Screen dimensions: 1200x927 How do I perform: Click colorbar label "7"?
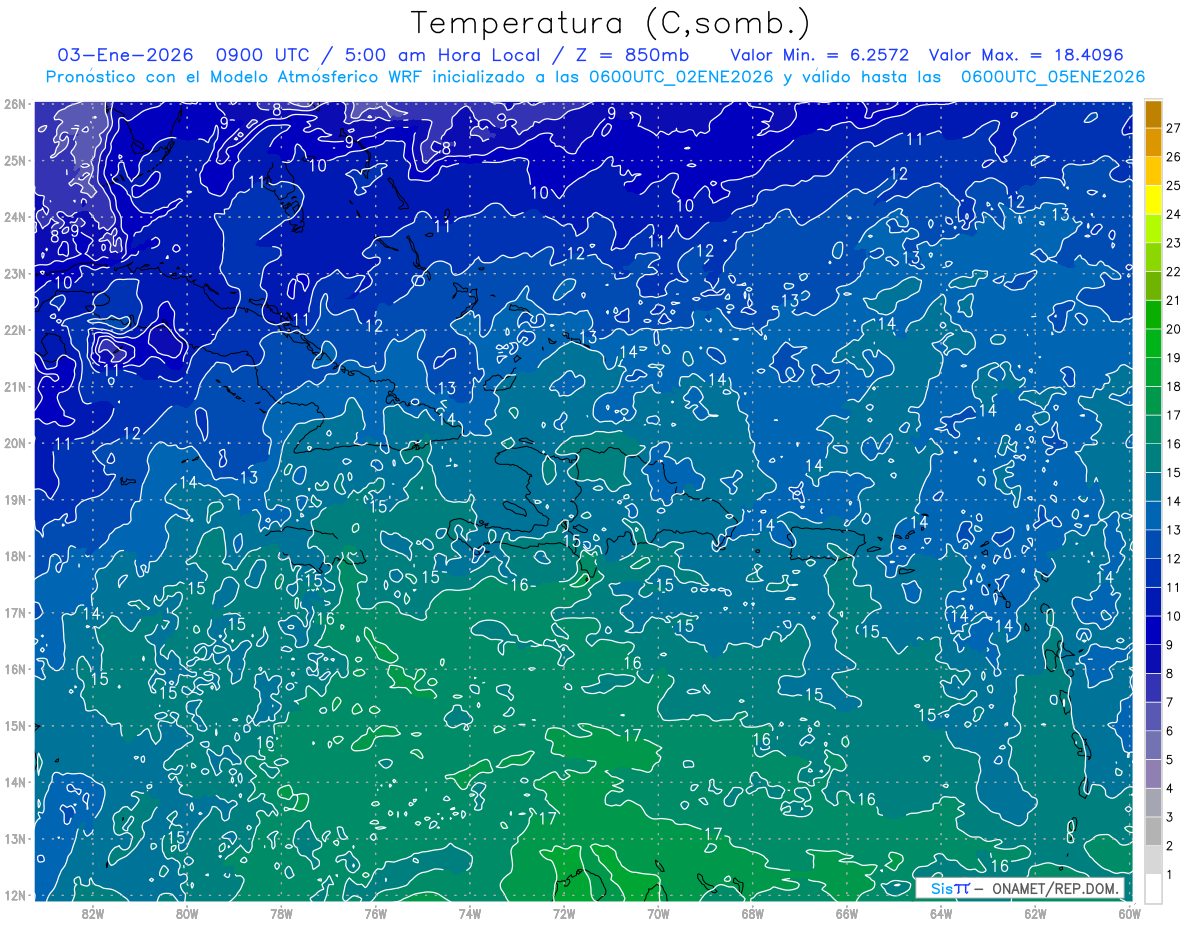(x=1170, y=702)
